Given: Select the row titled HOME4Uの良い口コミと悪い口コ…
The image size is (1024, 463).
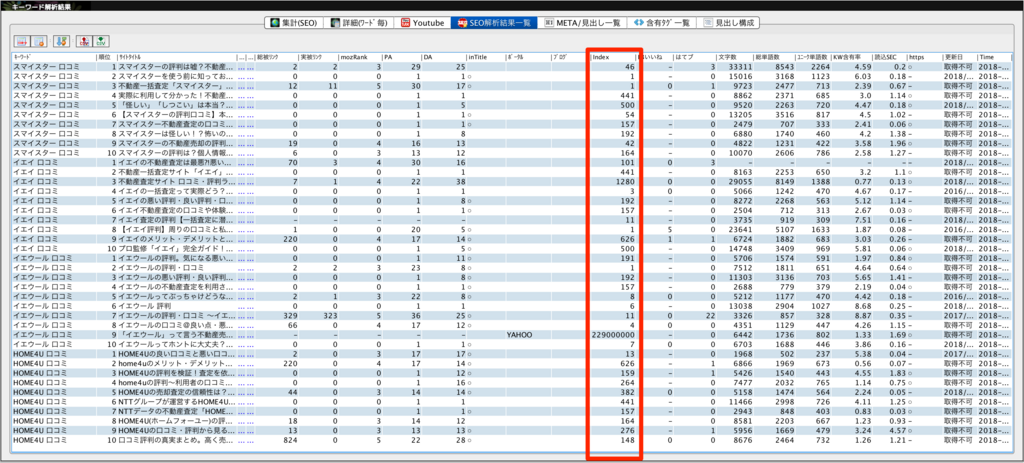Looking at the screenshot, I should point(511,354).
